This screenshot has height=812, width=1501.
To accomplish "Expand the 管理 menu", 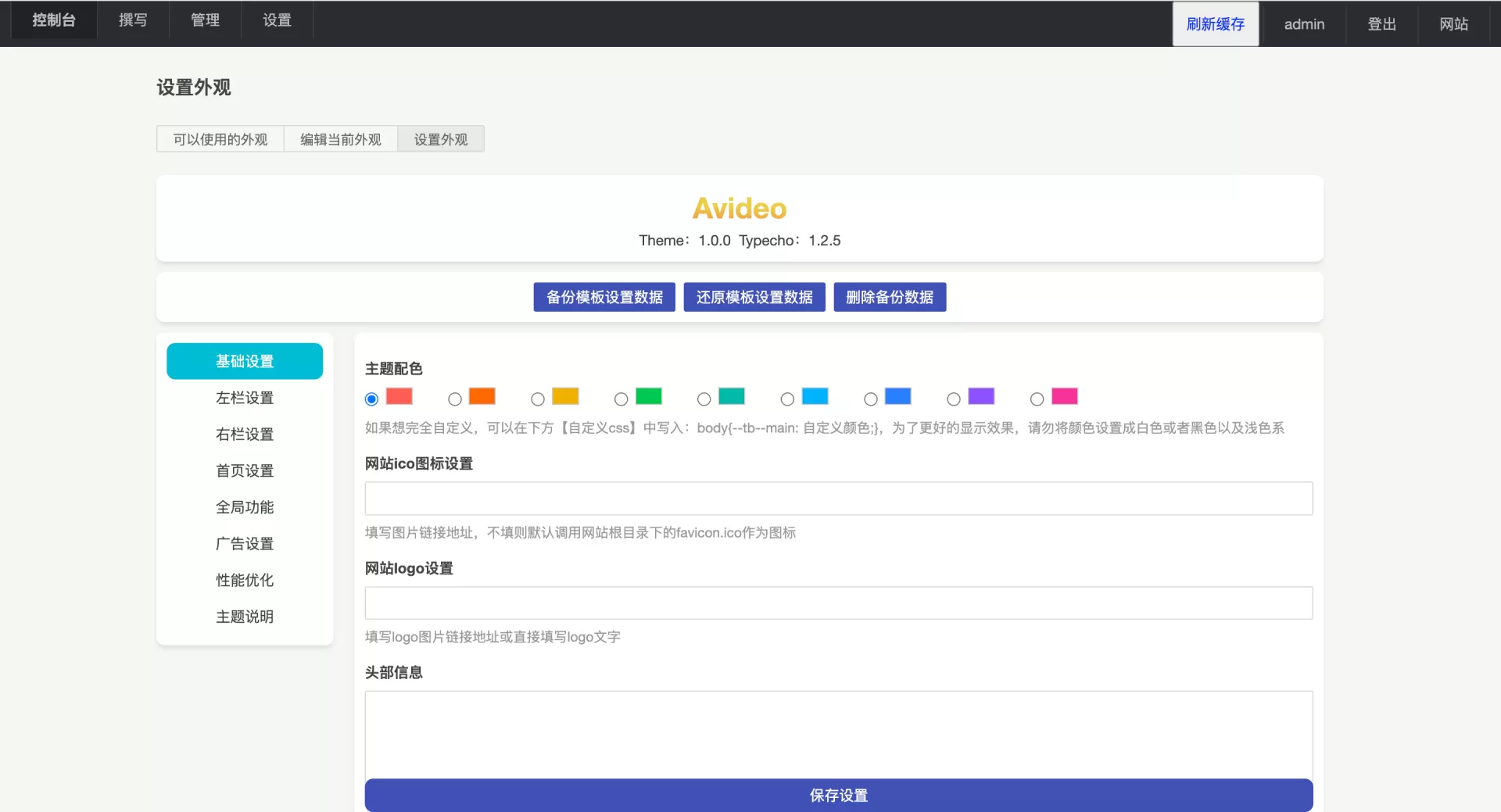I will coord(205,20).
